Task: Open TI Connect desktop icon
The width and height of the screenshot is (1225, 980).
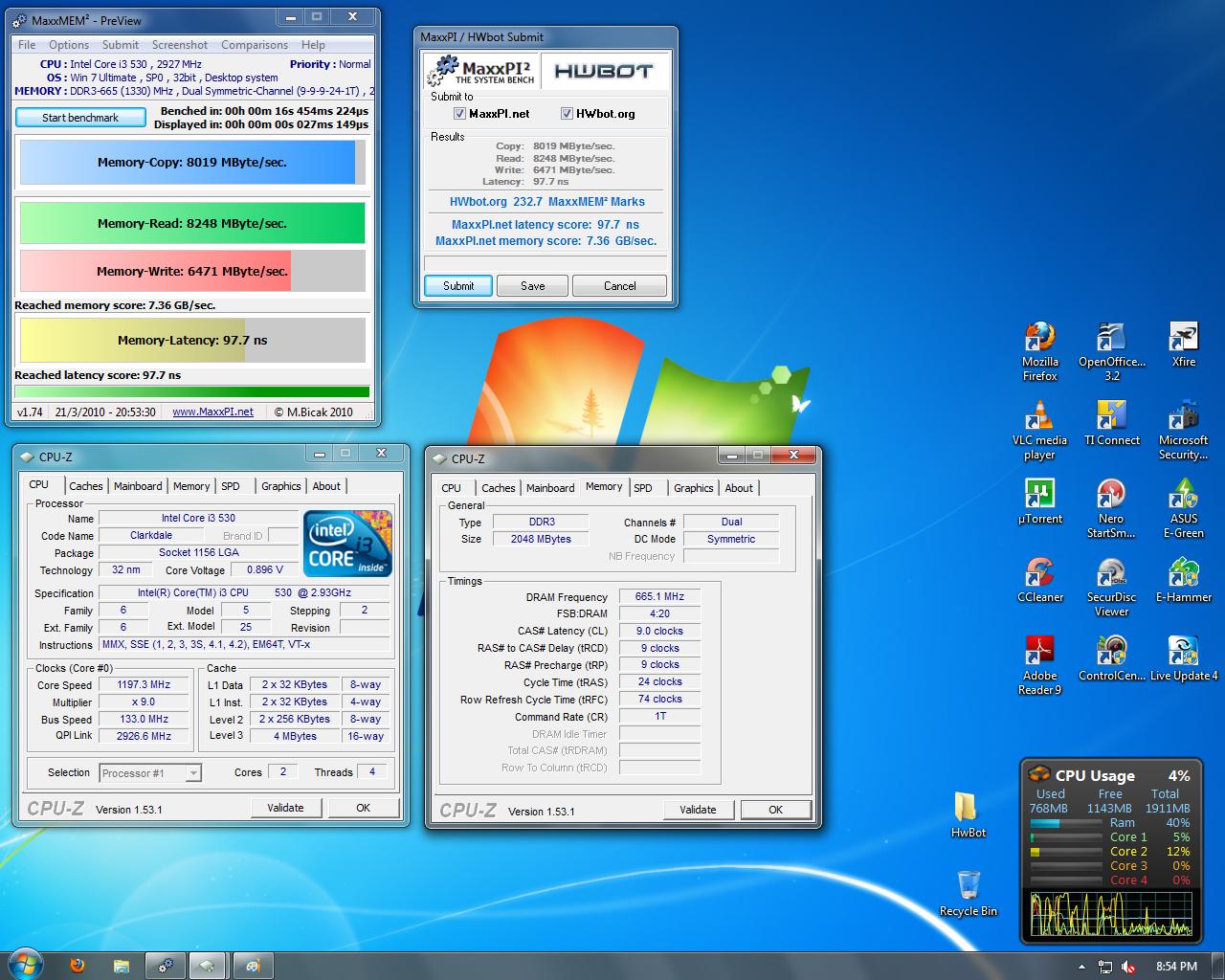Action: click(1111, 423)
